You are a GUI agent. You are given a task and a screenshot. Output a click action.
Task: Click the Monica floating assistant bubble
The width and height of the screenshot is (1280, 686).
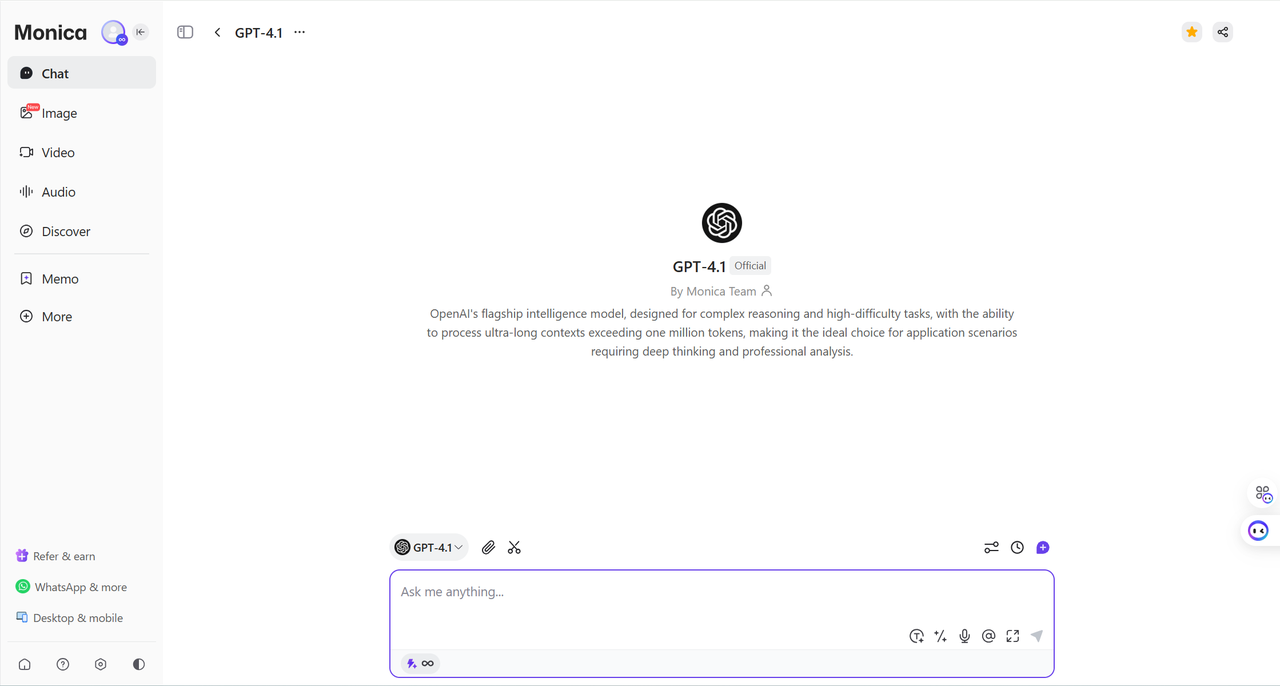(1258, 530)
